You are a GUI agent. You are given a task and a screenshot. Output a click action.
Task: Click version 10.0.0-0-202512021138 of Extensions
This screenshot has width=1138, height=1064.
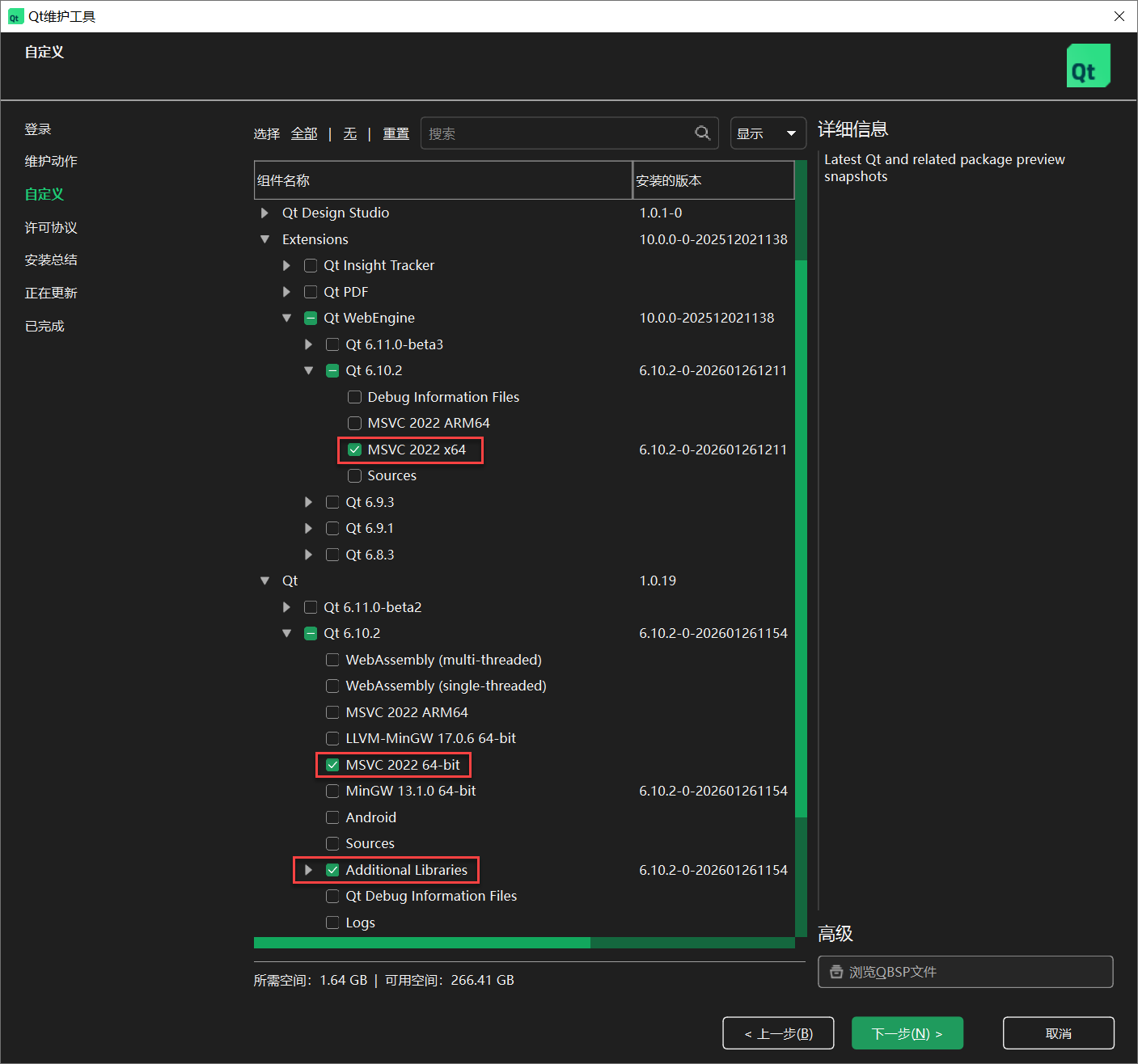pos(713,239)
